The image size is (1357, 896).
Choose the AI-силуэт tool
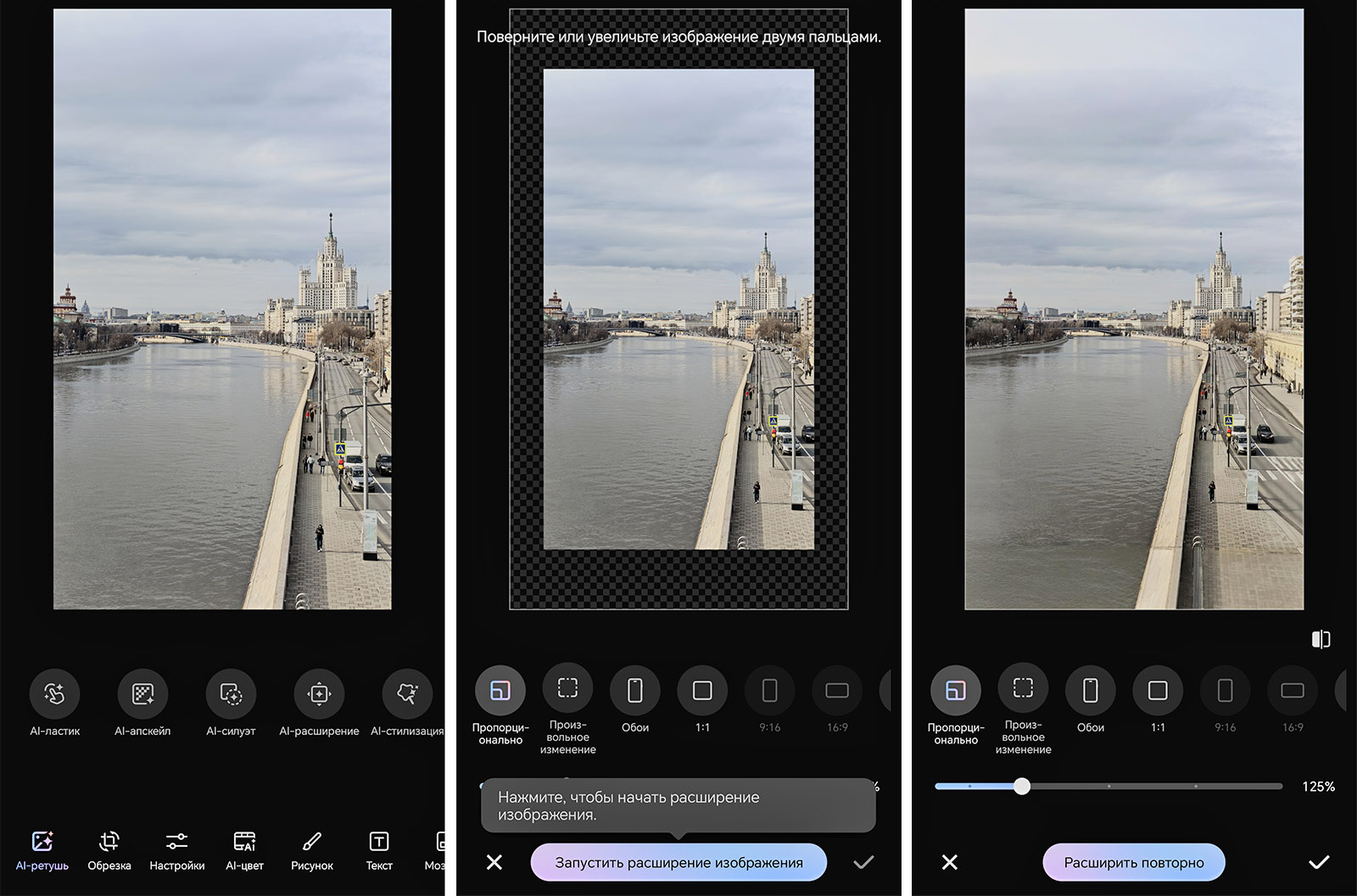click(231, 693)
